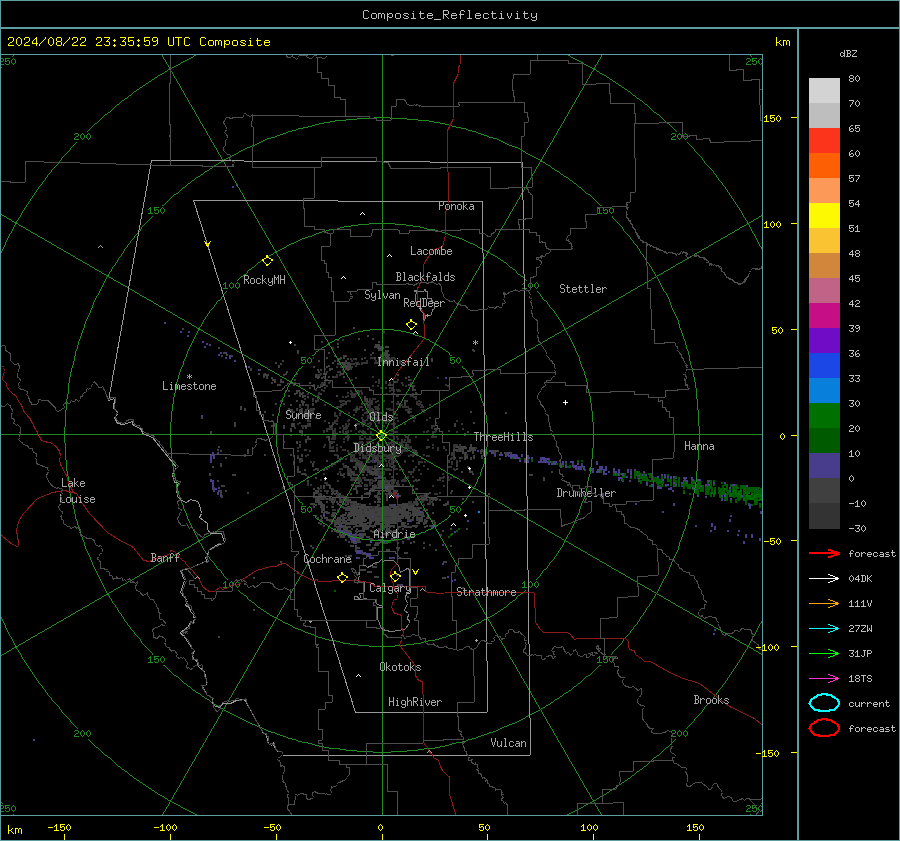The height and width of the screenshot is (841, 900).
Task: Select the asterisk marker above Limestone
Action: 189,377
